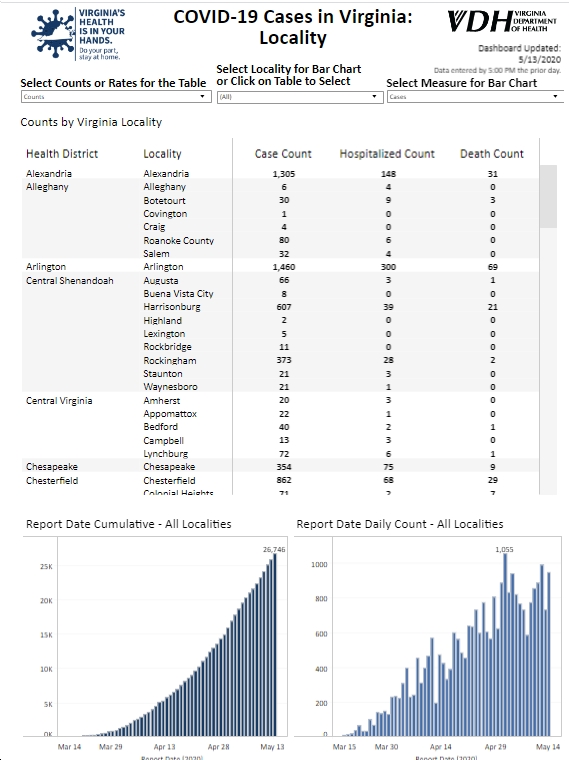
Task: Click the Hospitalized Count column header
Action: pyautogui.click(x=387, y=154)
